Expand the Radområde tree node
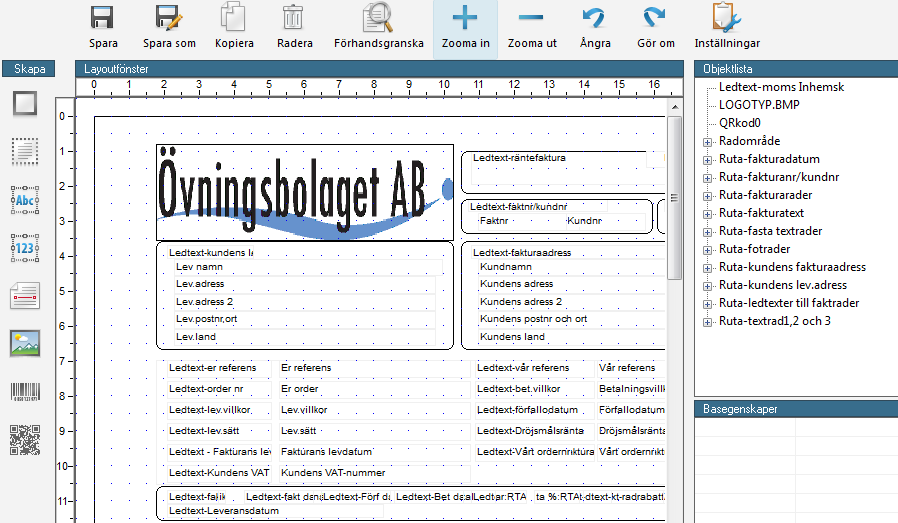The image size is (898, 523). [708, 142]
